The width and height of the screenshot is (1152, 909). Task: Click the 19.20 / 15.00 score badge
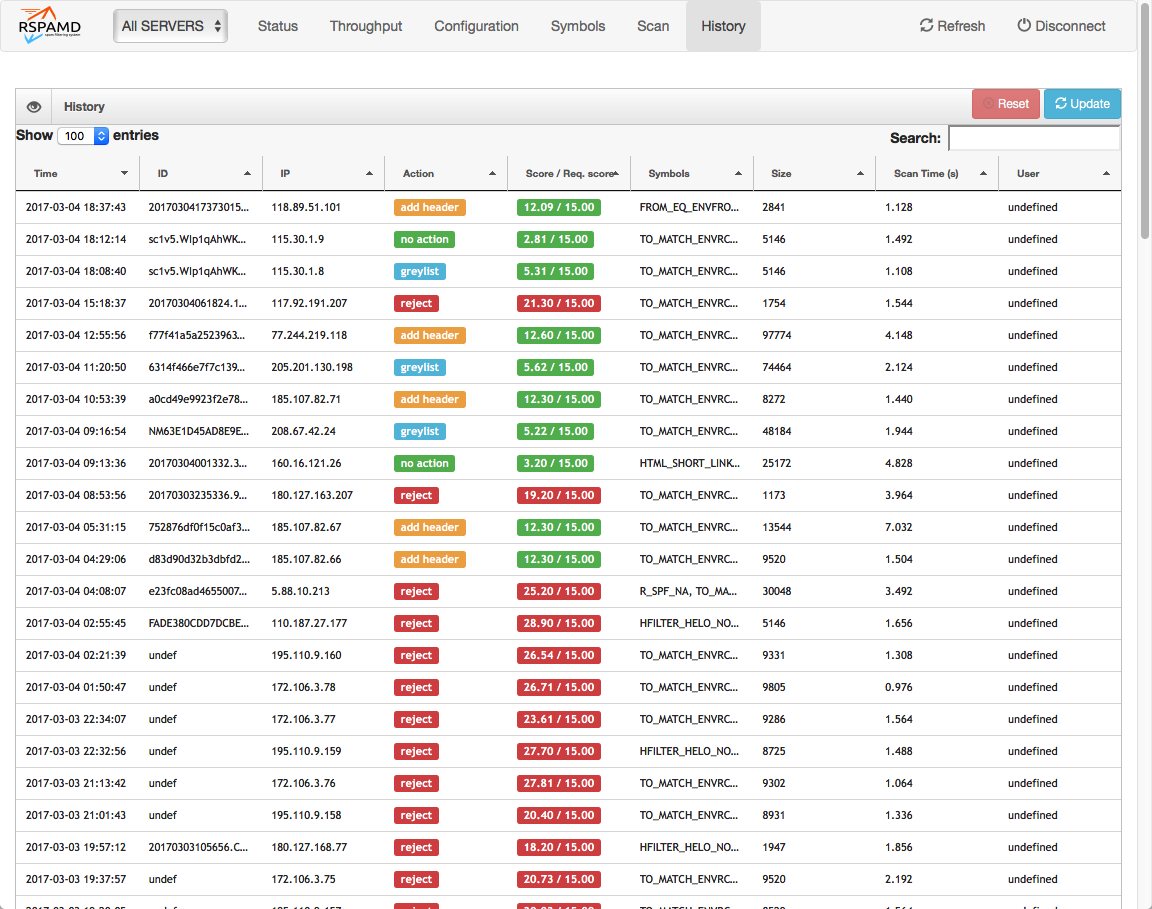(x=559, y=495)
